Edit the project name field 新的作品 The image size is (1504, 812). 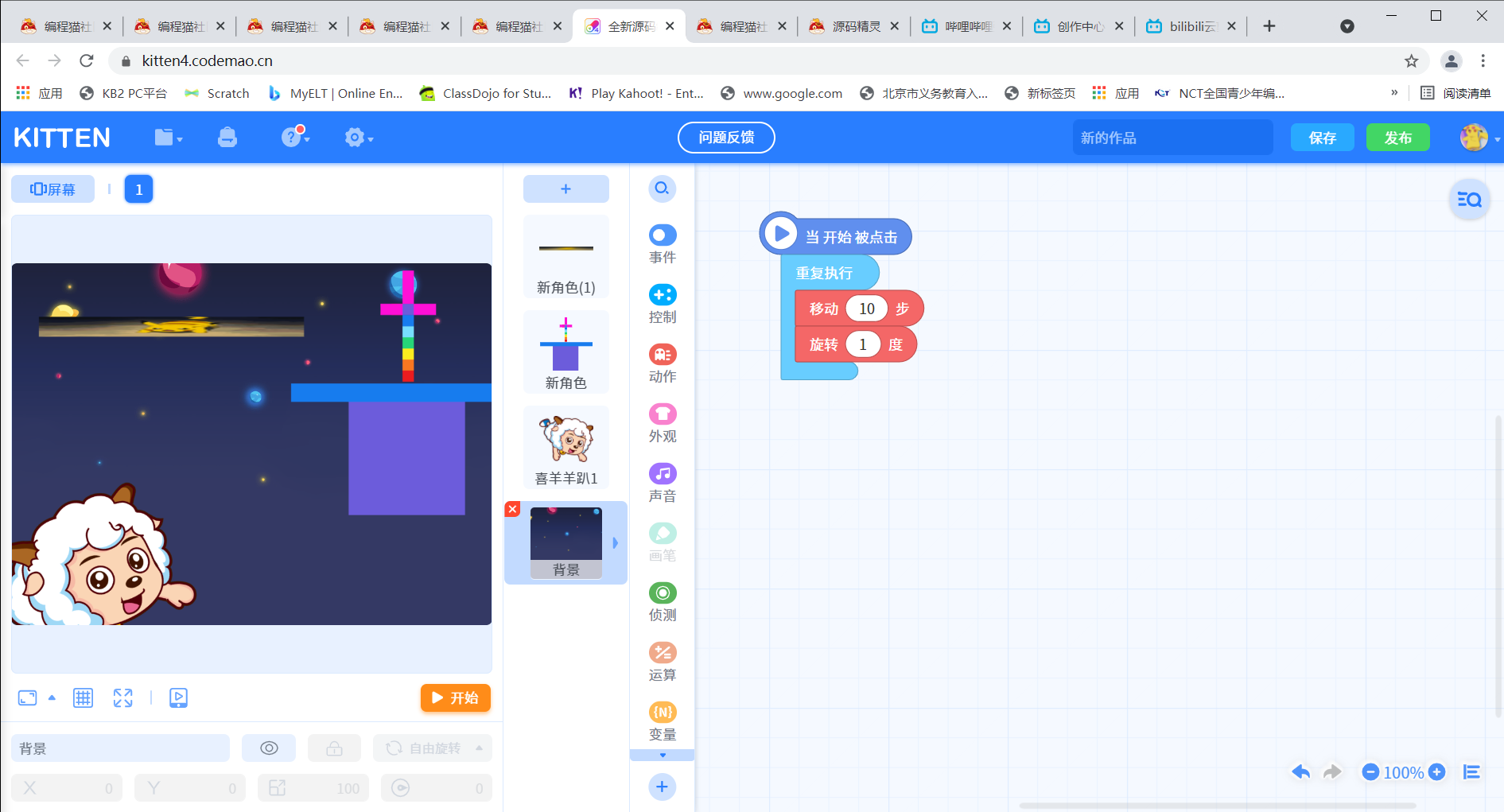click(x=1172, y=138)
